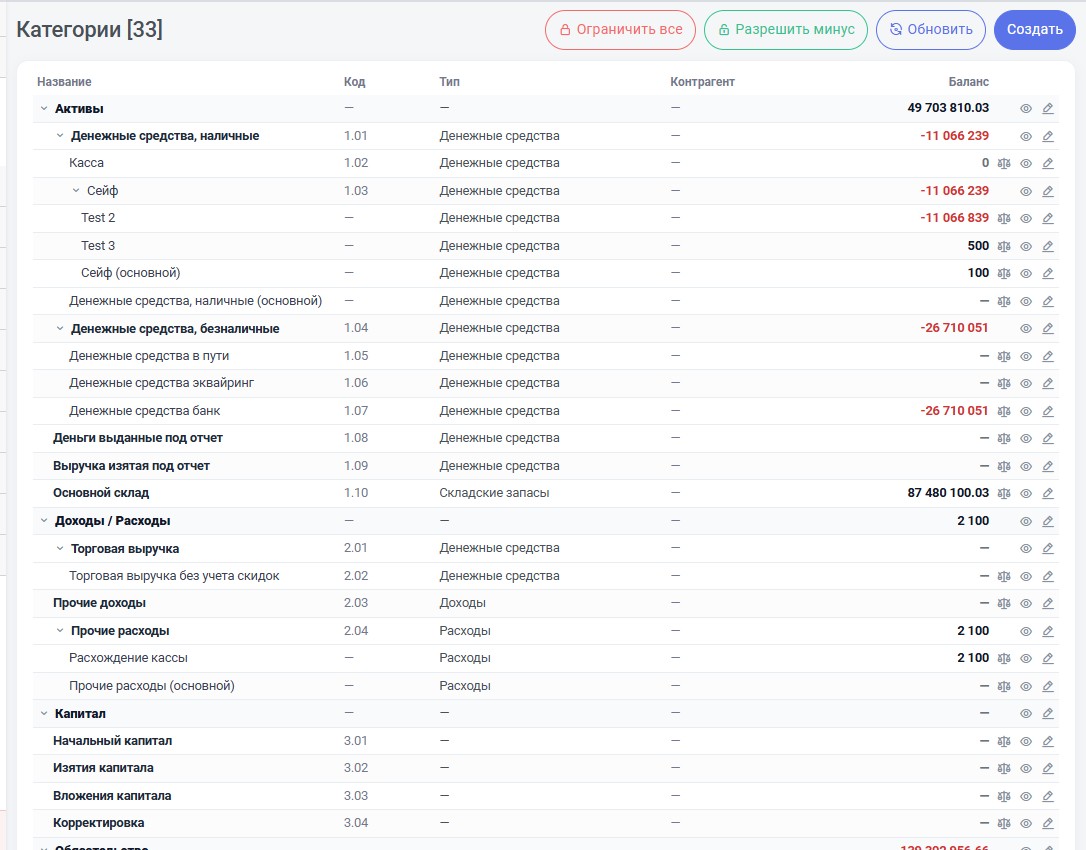Collapse the Сейф subgroup
Viewport: 1086px width, 850px height.
(x=76, y=191)
